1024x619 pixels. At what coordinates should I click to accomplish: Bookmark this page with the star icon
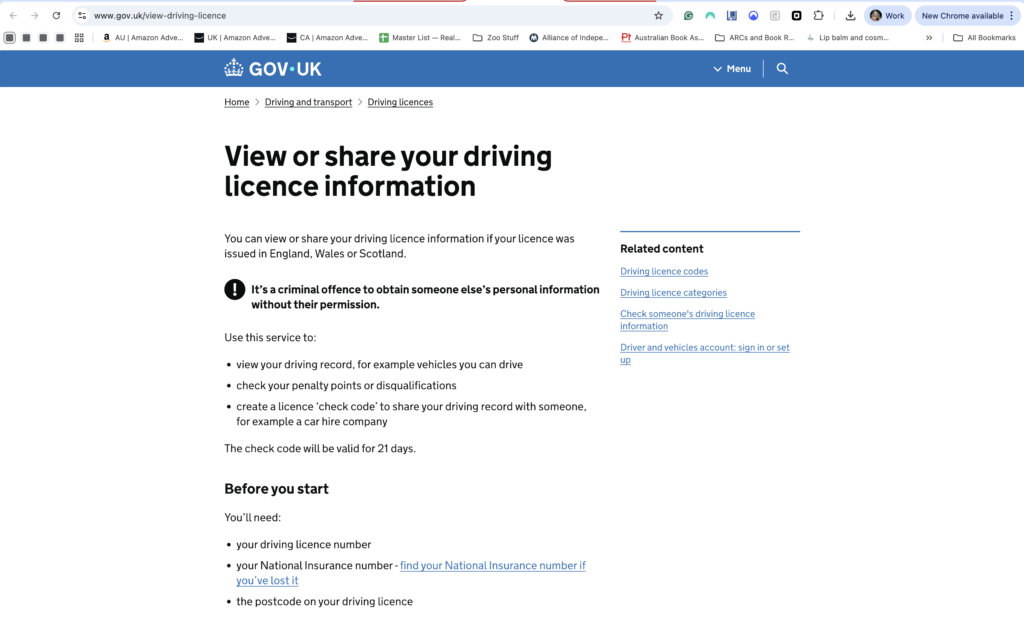coord(658,16)
